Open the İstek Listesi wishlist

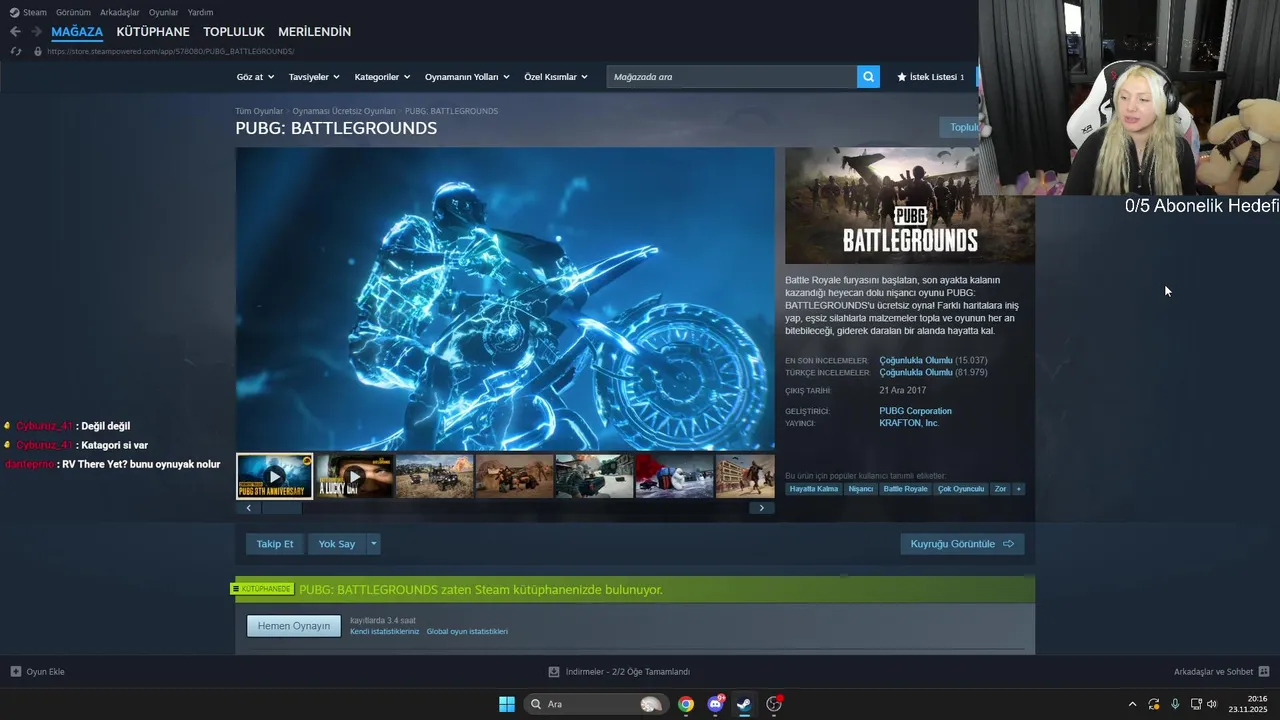[931, 77]
